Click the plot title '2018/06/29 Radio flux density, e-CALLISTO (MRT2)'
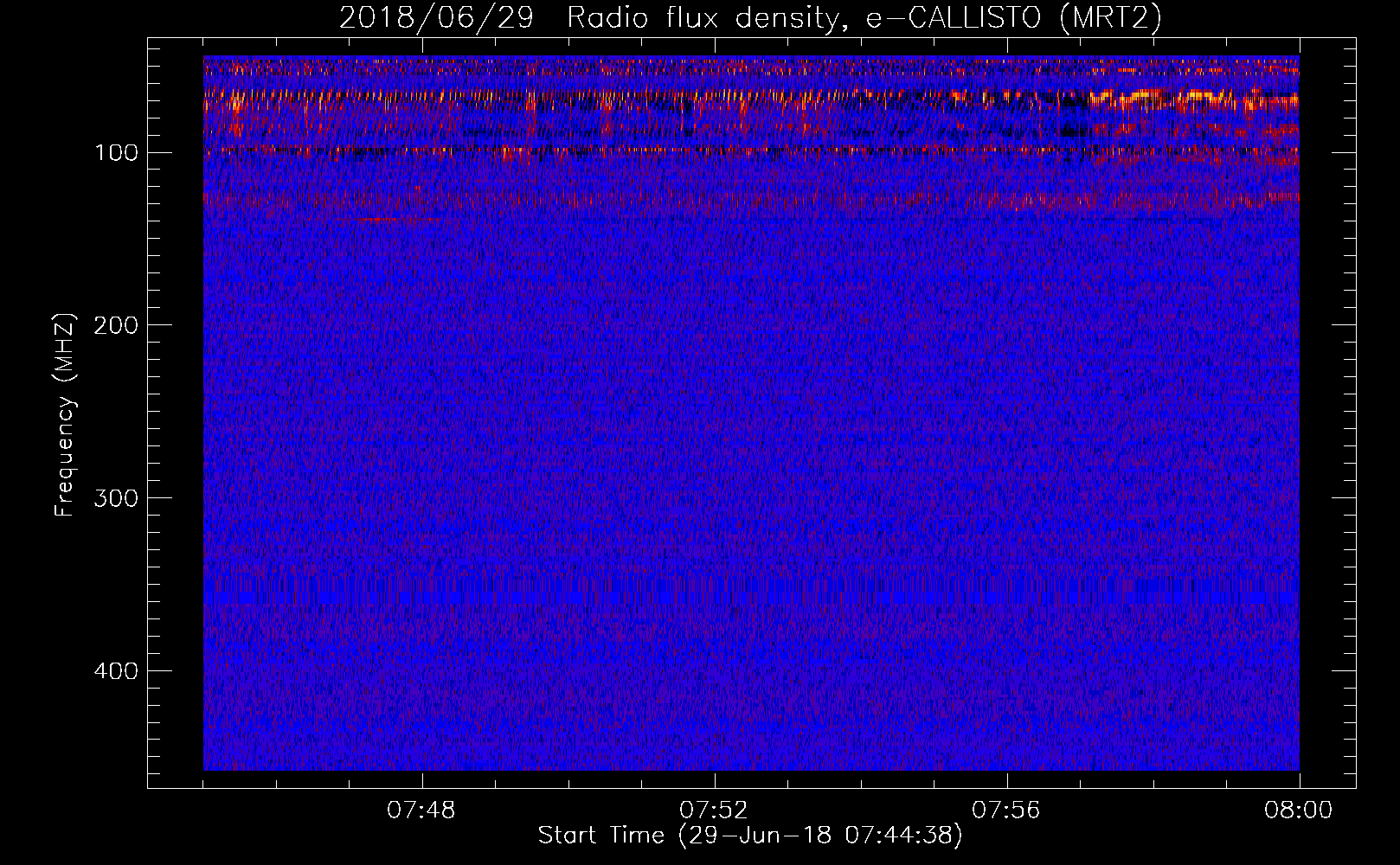 750,17
